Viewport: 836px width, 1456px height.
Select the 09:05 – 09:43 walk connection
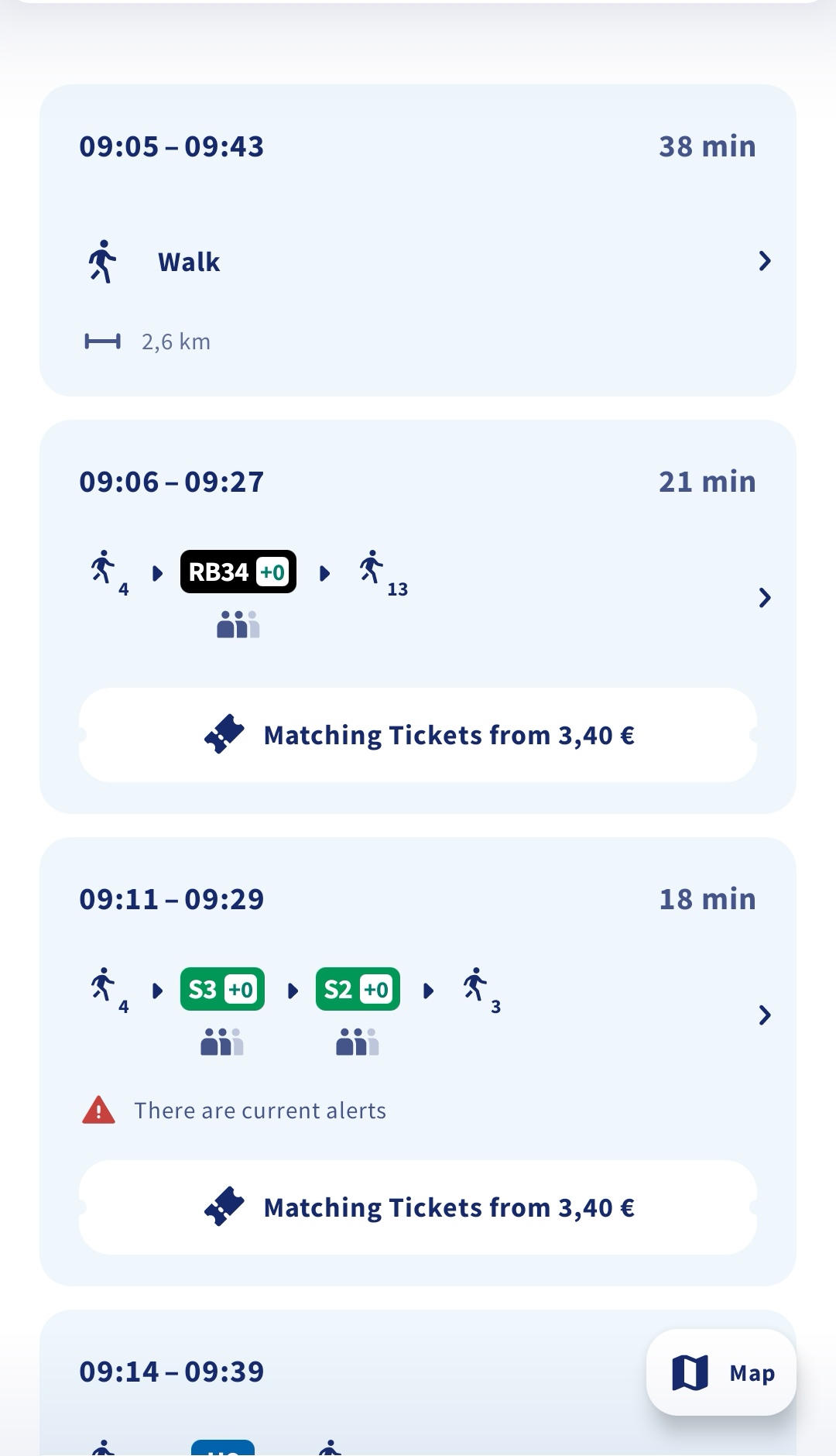418,240
